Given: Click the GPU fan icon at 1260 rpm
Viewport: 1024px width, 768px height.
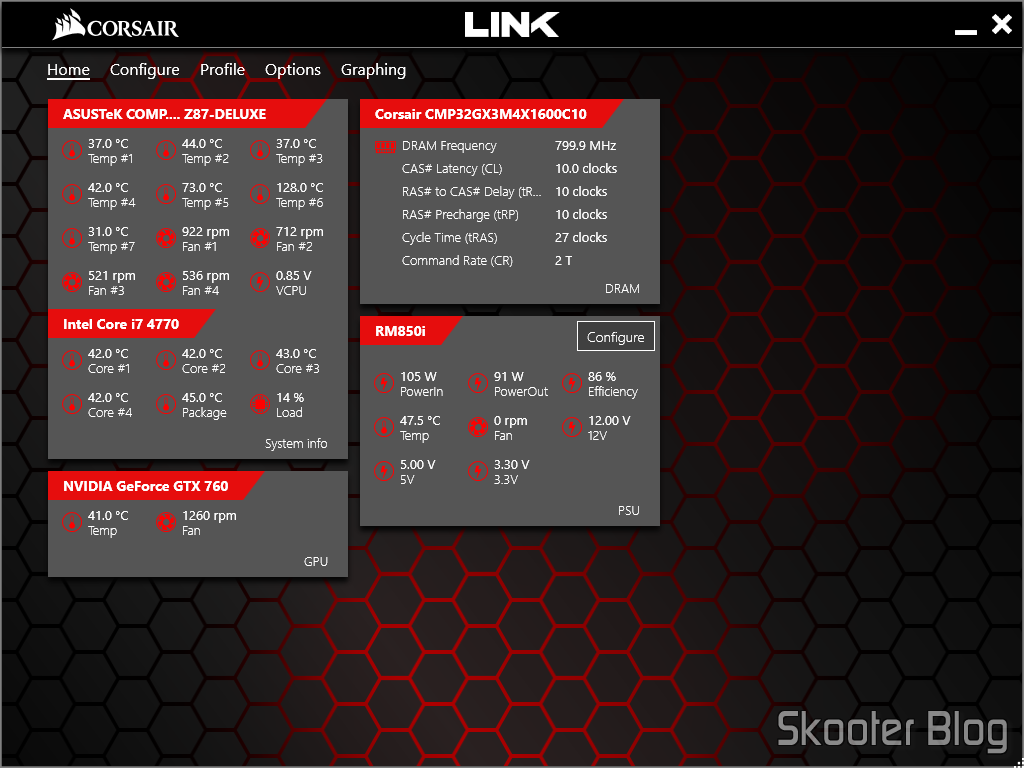Looking at the screenshot, I should pos(165,522).
